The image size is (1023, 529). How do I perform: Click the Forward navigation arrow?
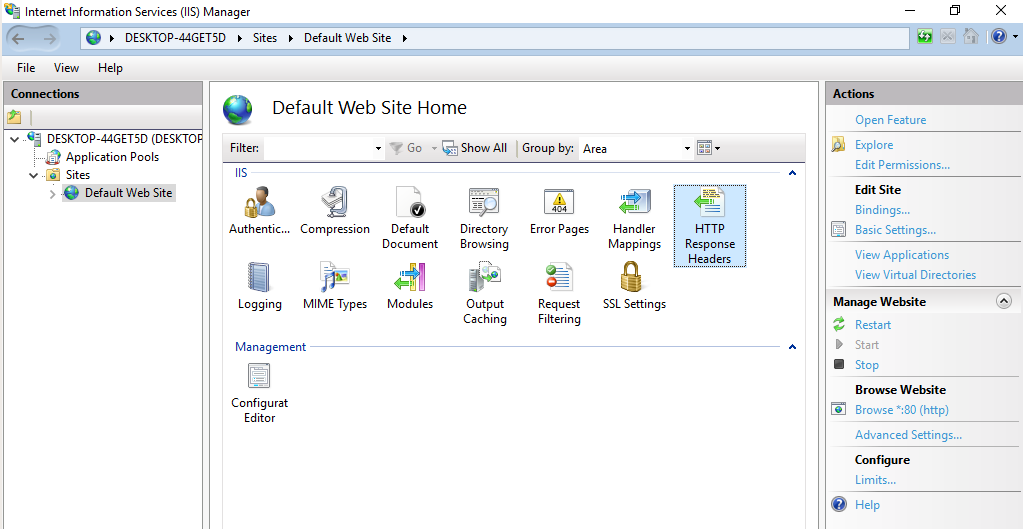coord(50,38)
